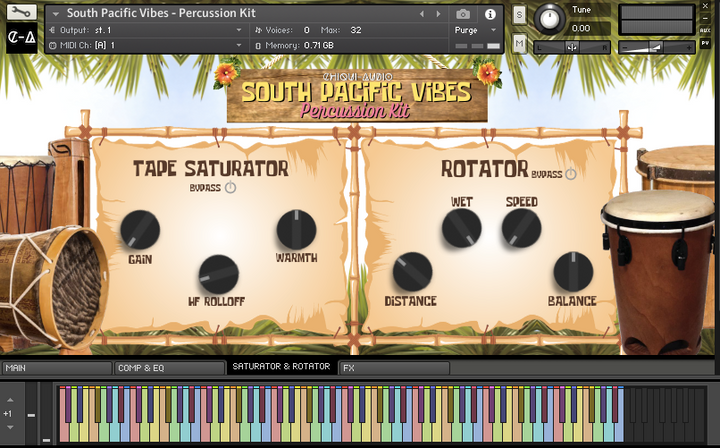The width and height of the screenshot is (720, 448).
Task: Go to previous instrument arrow
Action: pyautogui.click(x=422, y=14)
